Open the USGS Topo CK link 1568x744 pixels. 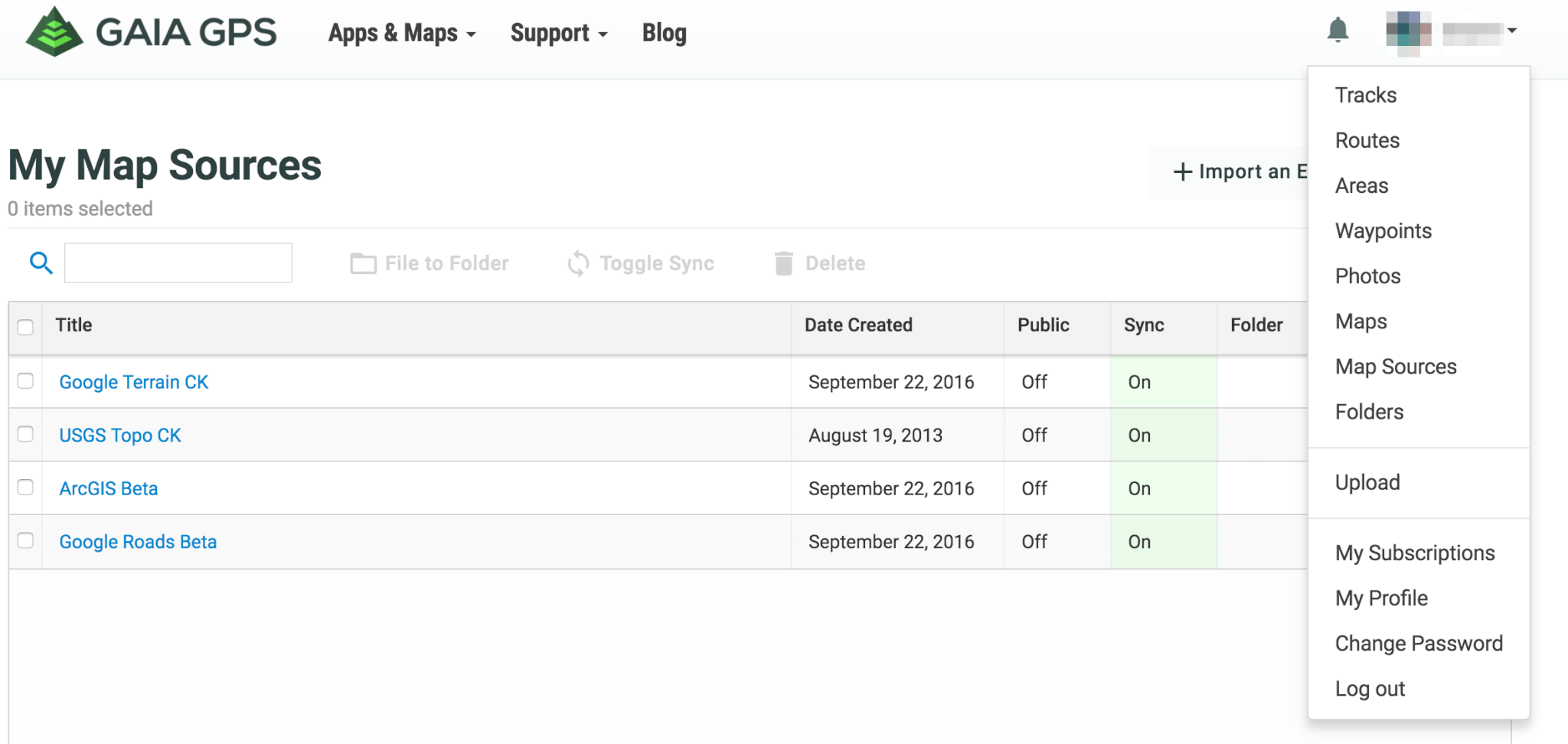120,435
